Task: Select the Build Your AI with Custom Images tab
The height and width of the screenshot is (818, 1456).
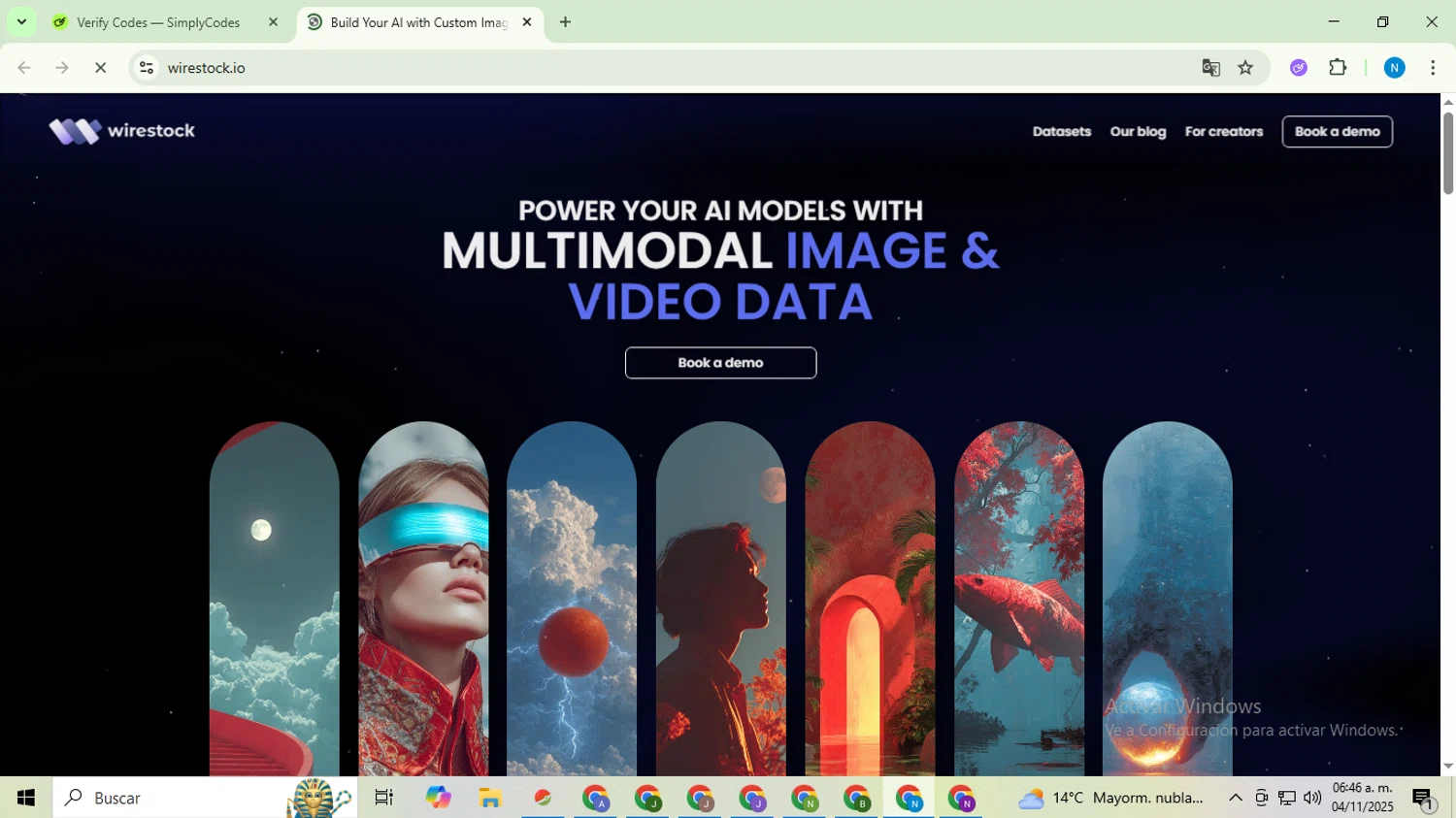Action: click(418, 22)
